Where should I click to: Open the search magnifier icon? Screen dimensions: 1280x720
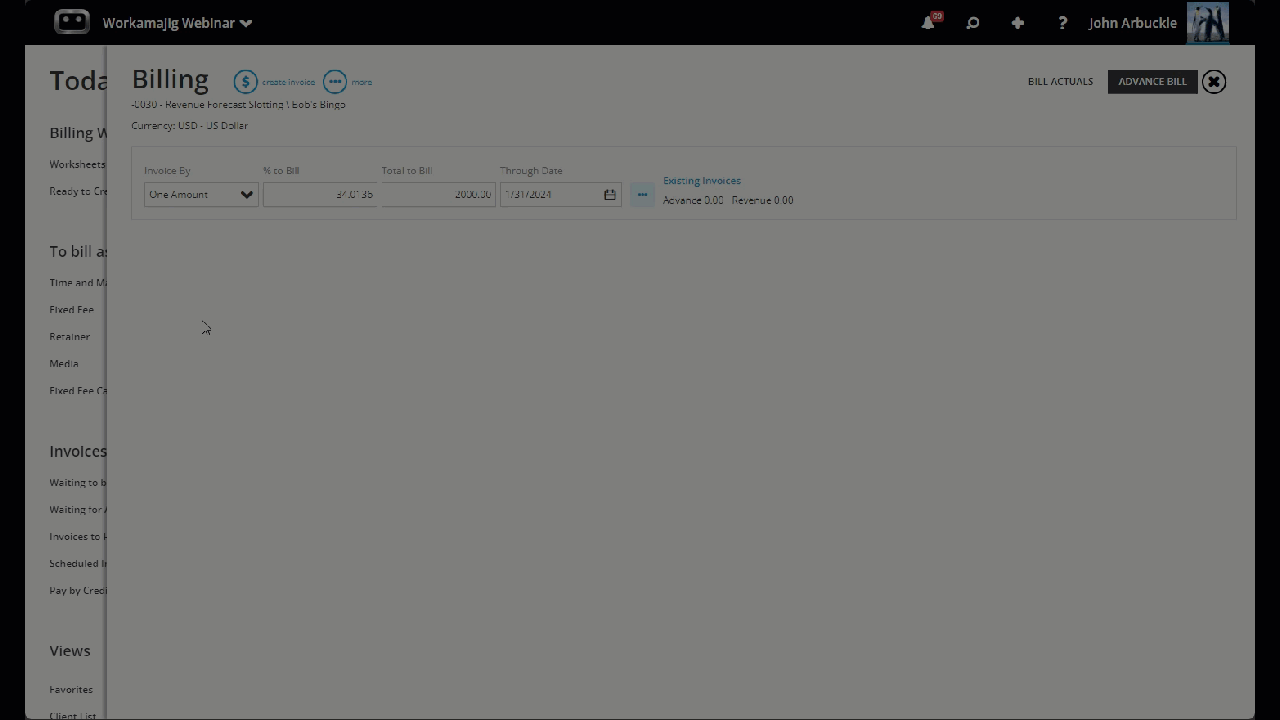973,22
